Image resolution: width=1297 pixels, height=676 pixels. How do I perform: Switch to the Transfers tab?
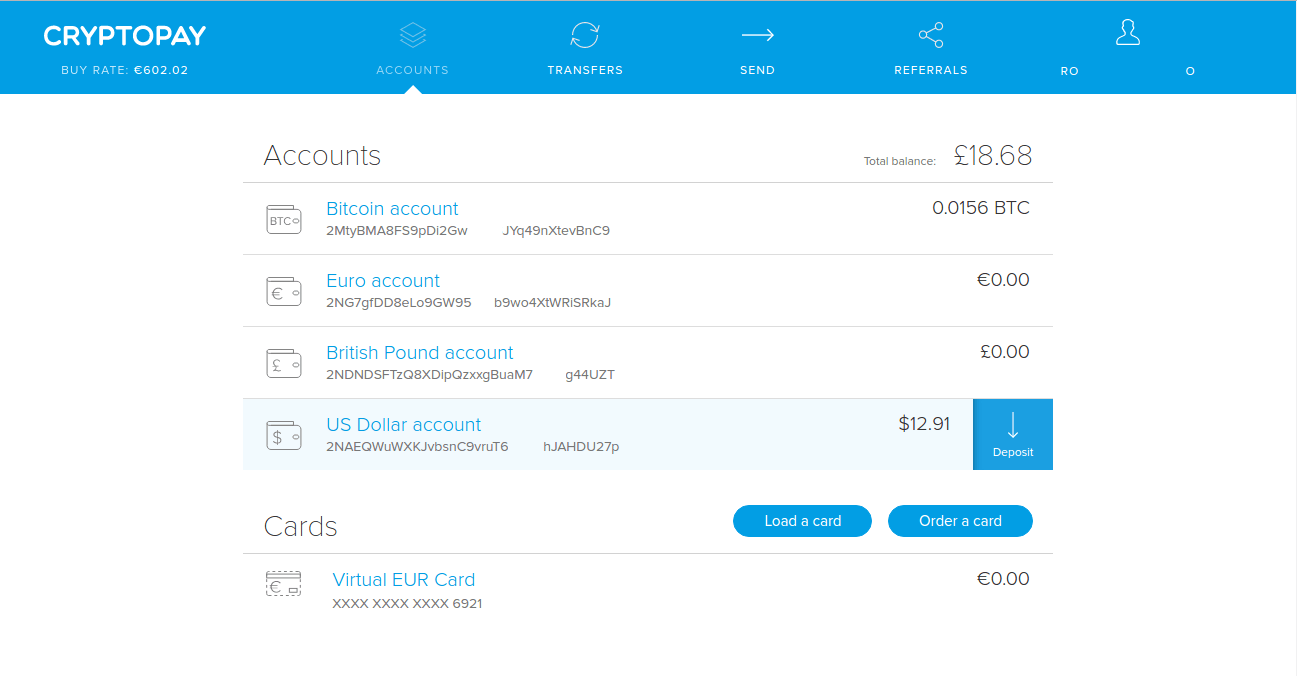pyautogui.click(x=585, y=70)
